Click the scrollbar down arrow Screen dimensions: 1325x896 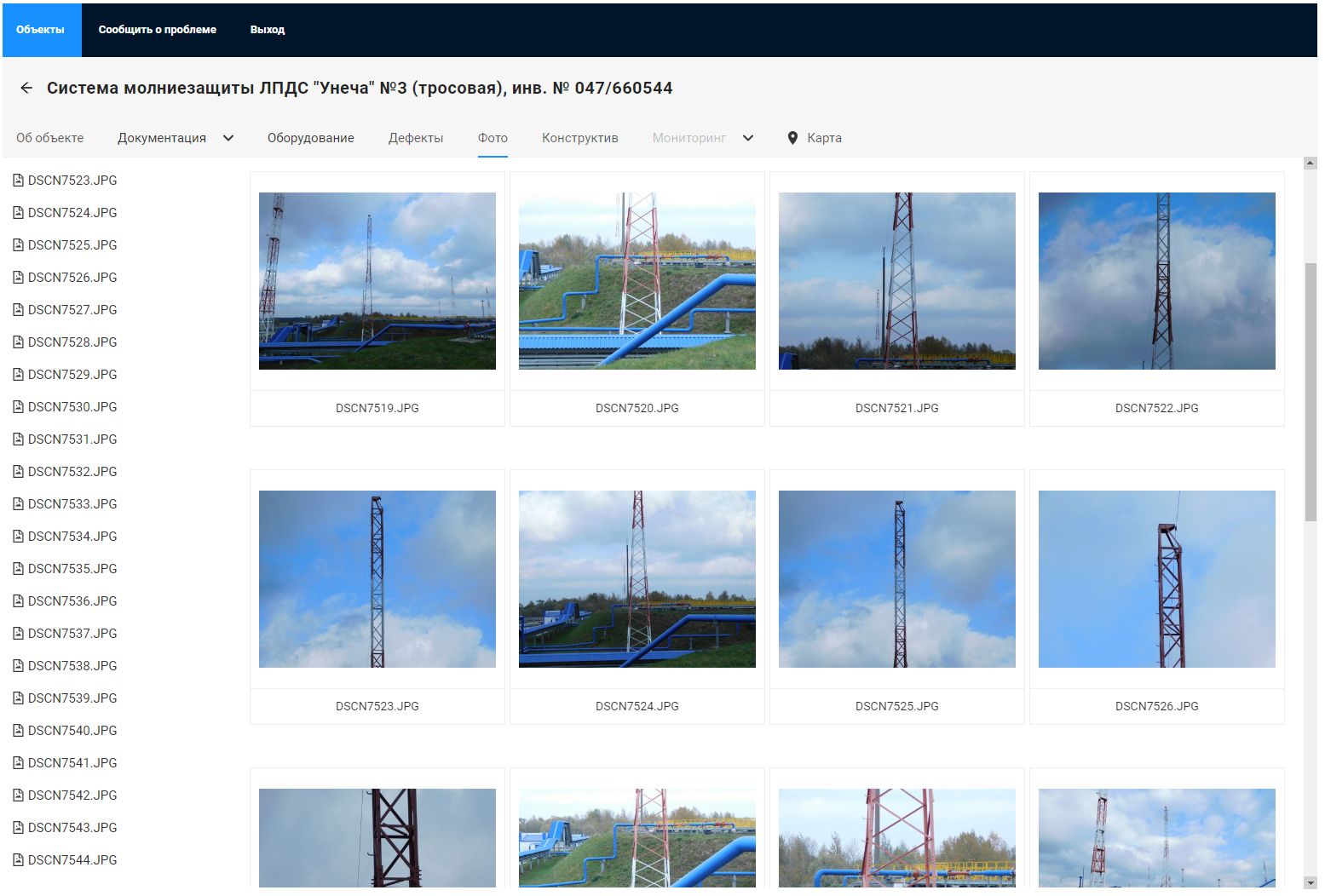pos(1311,882)
